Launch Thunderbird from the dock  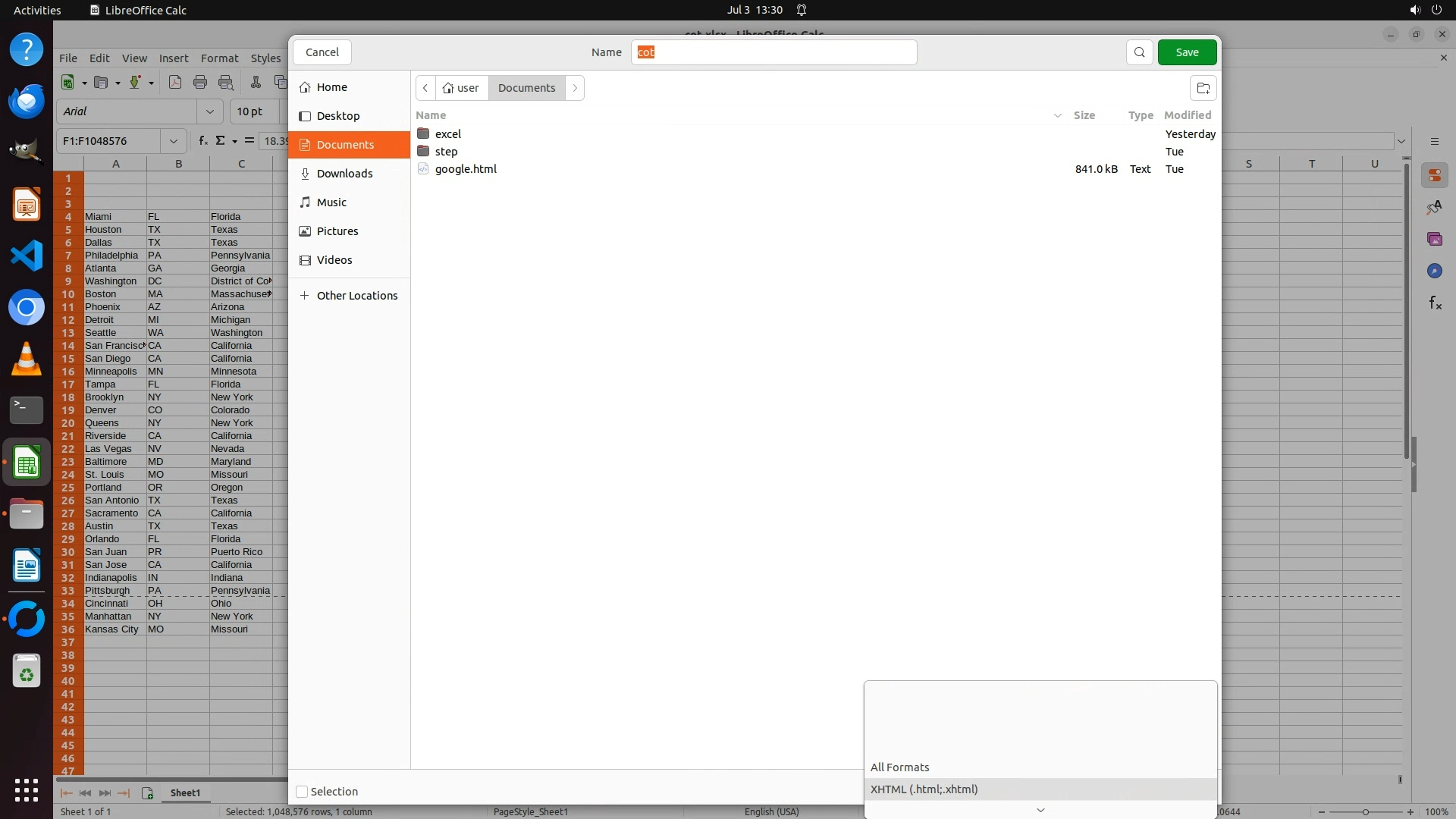(x=27, y=102)
